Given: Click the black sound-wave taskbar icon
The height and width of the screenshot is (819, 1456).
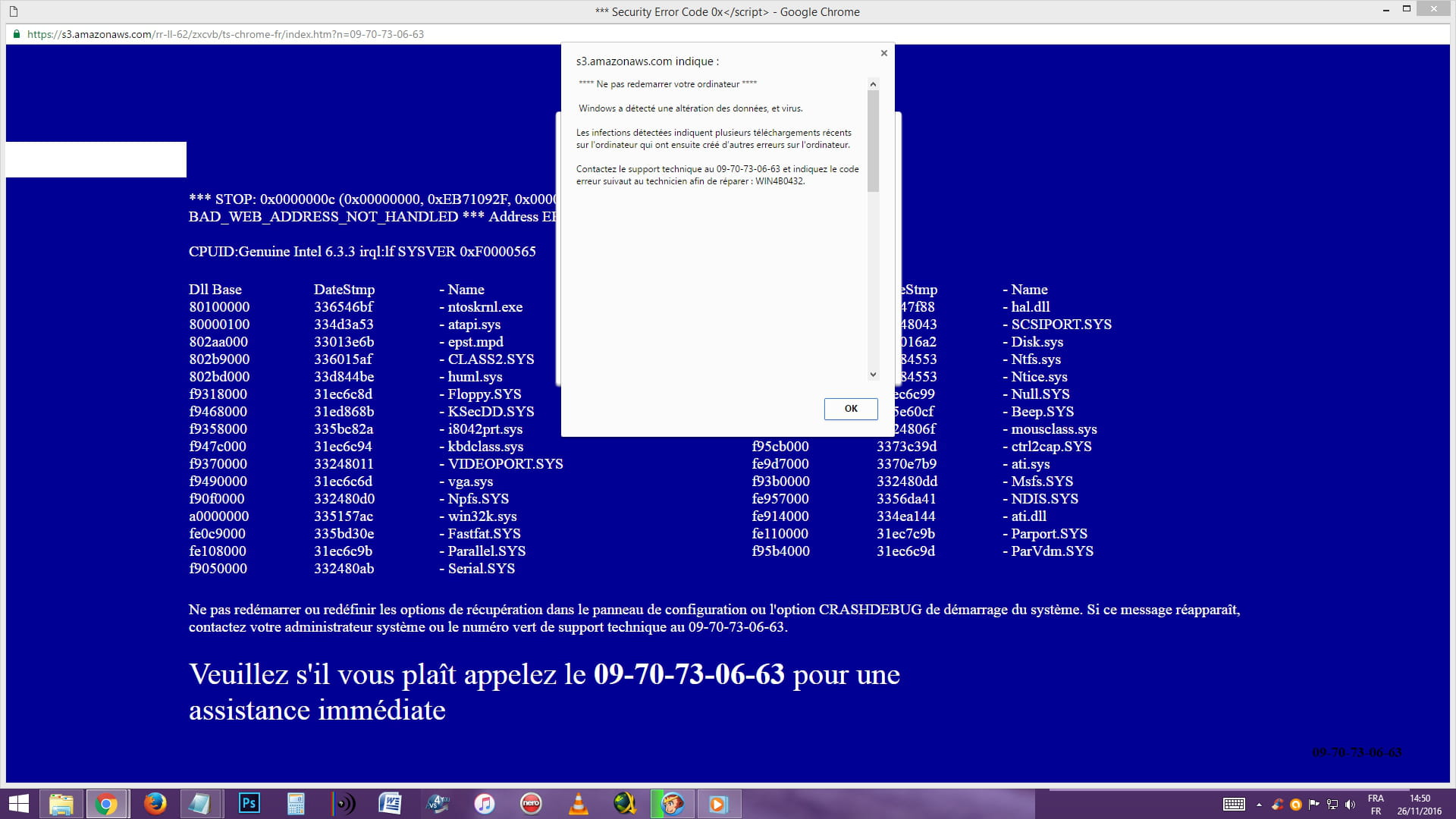Looking at the screenshot, I should tap(343, 804).
